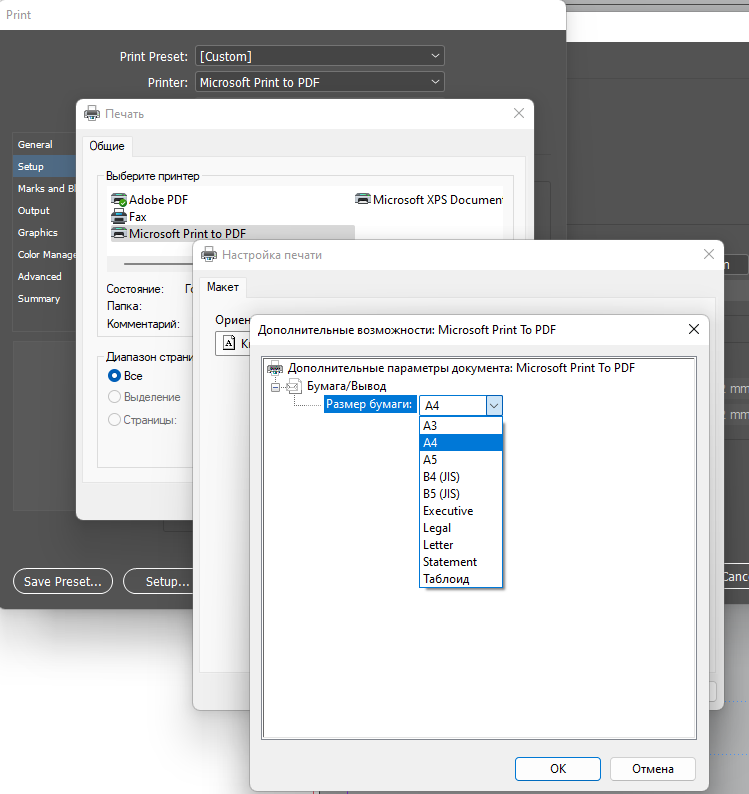Screen dimensions: 749x794
Task: Select the Fax printer
Action: tap(129, 217)
